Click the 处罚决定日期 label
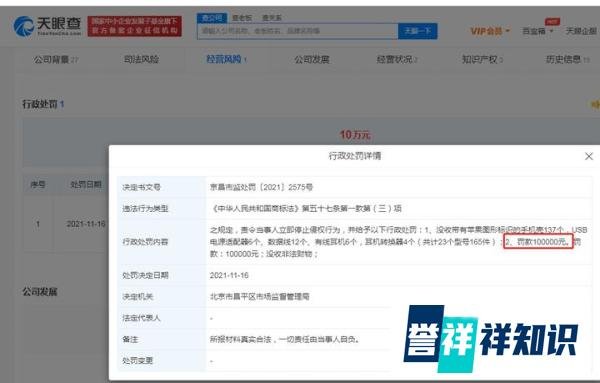 click(x=145, y=275)
